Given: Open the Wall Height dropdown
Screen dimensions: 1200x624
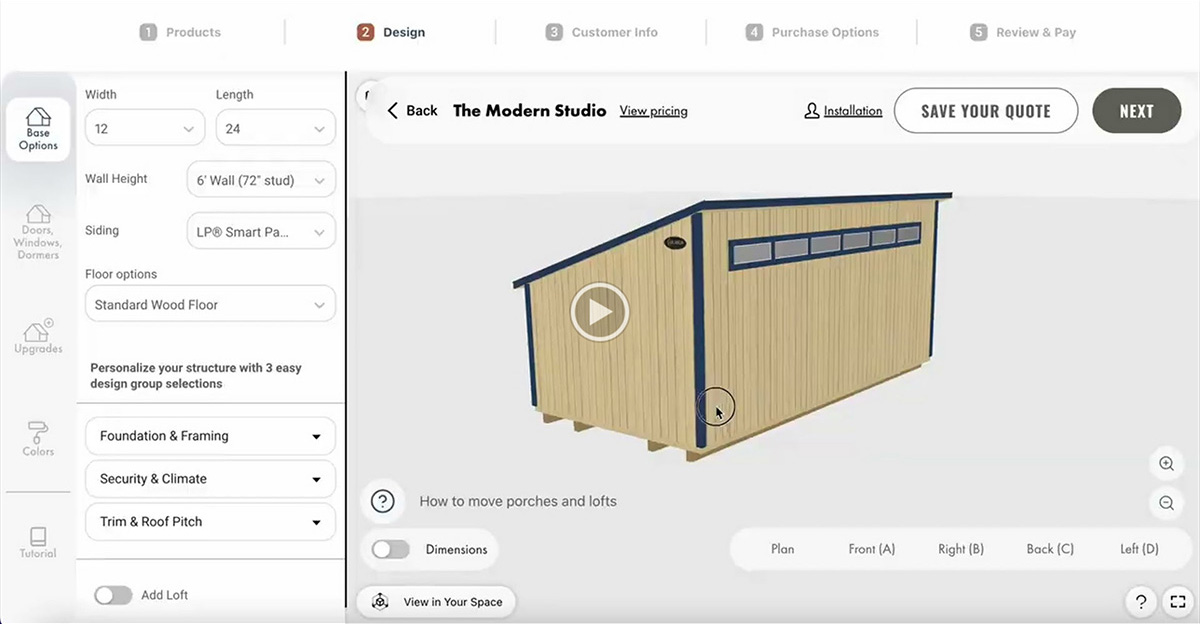Looking at the screenshot, I should pyautogui.click(x=261, y=181).
